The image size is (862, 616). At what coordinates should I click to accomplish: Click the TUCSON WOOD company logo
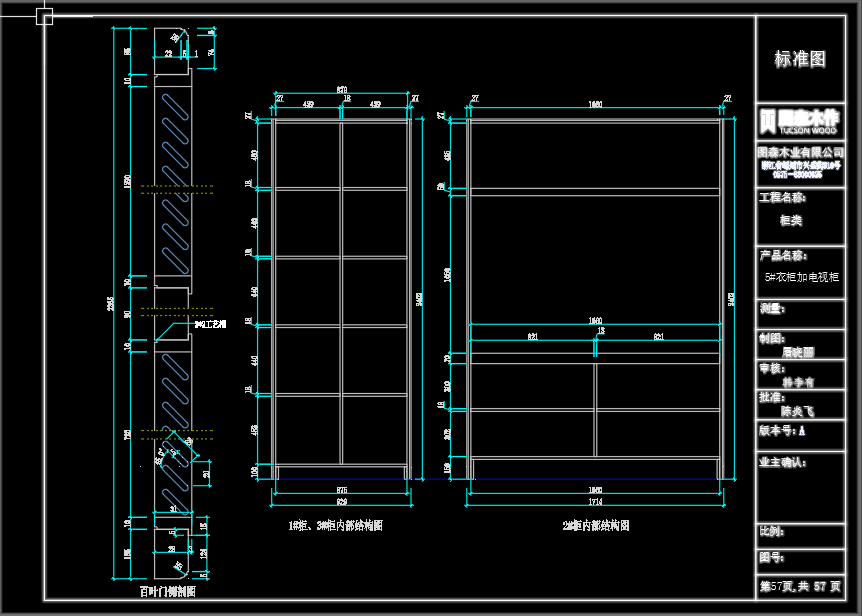click(x=799, y=121)
